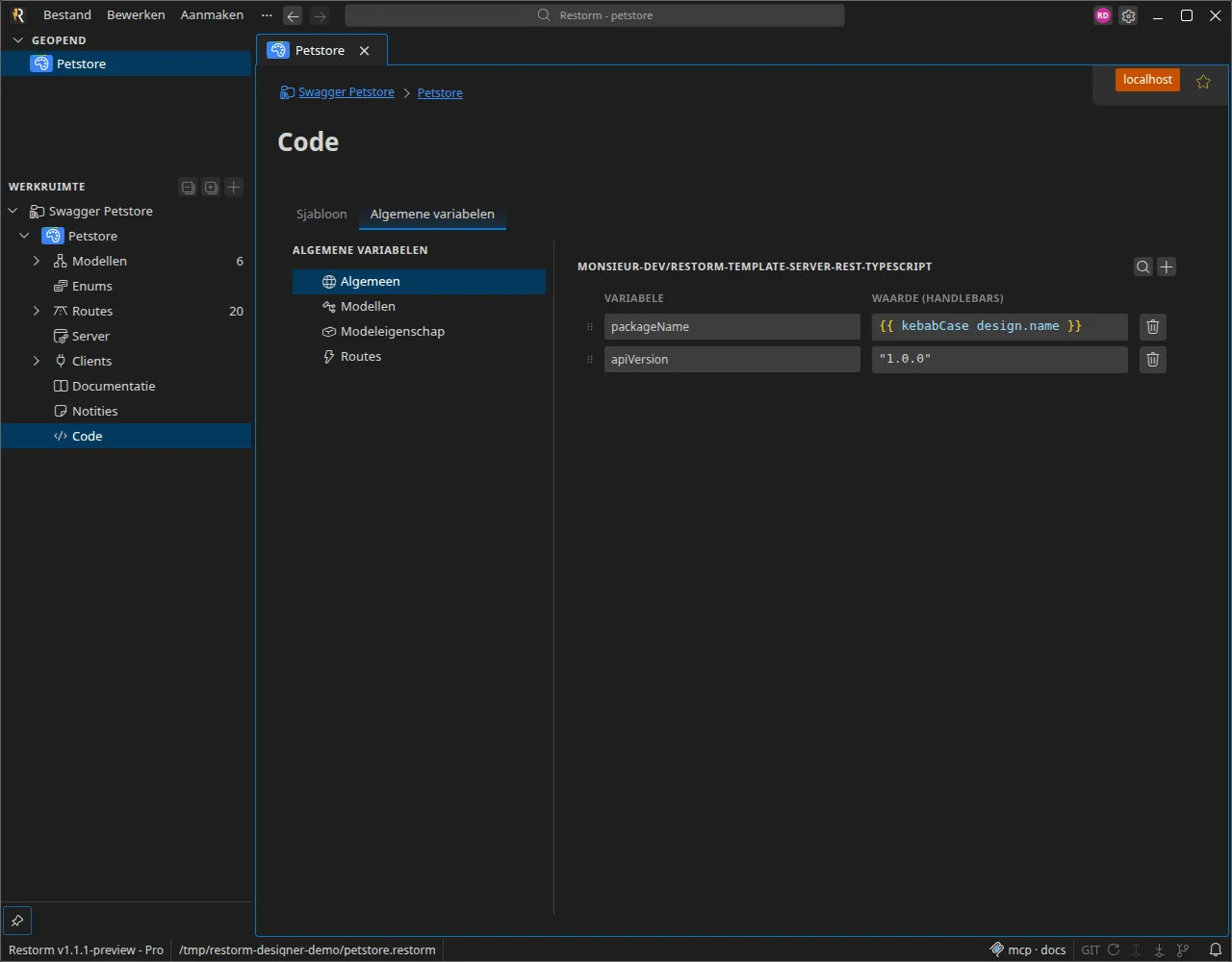Viewport: 1232px width, 962px height.
Task: Delete the packageName variable
Action: (1153, 327)
